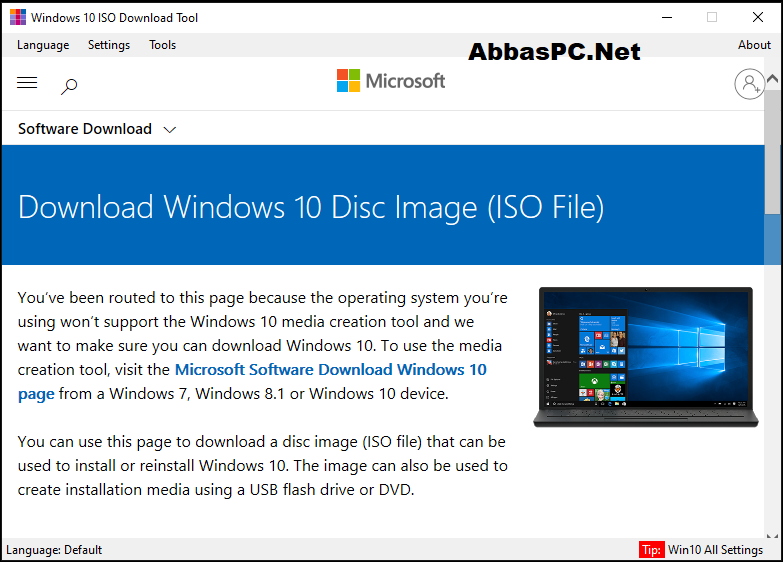Click the vertical scrollbar thumb
This screenshot has width=783, height=562.
click(773, 152)
